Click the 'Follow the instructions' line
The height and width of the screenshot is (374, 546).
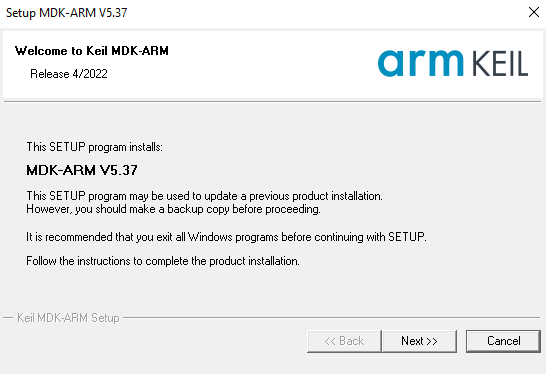(163, 261)
